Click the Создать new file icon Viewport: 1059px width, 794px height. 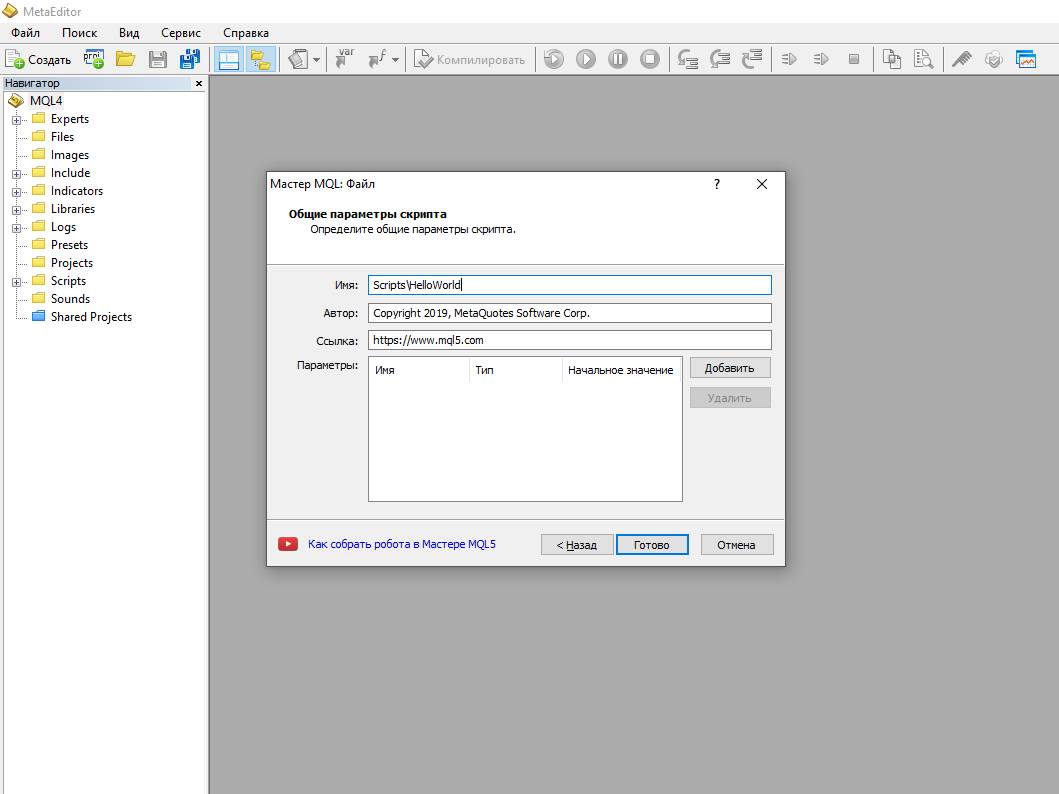tap(38, 59)
